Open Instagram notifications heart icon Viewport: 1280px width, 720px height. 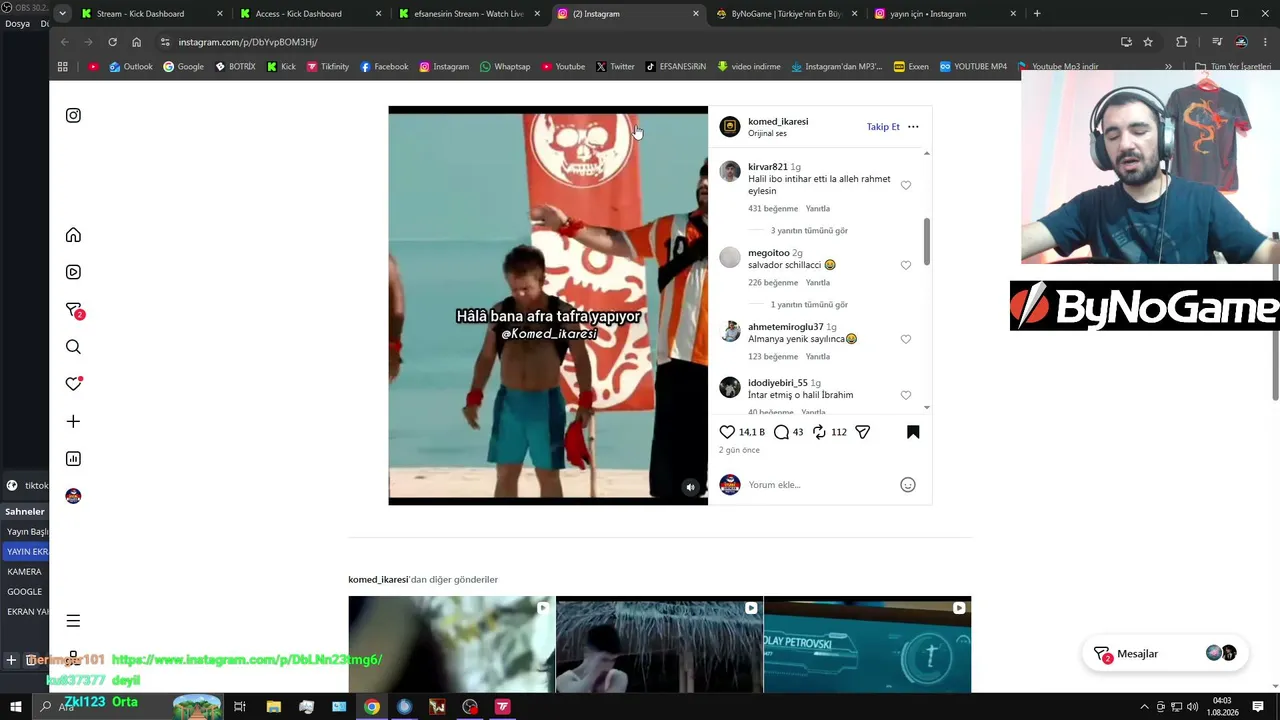point(73,384)
